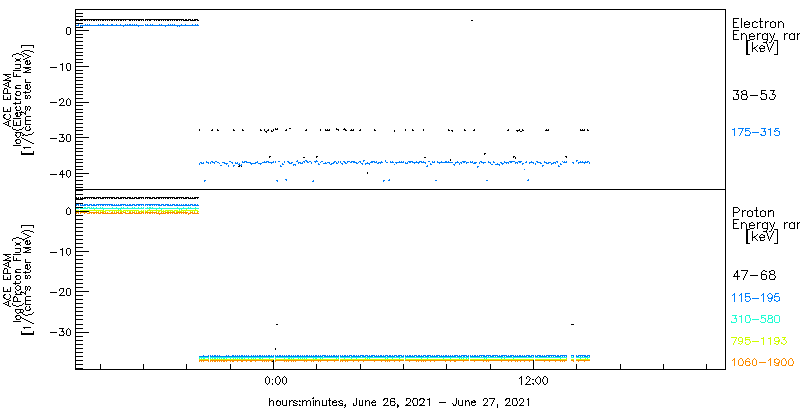
Task: Click the -10 tick label on proton plot
Action: [59, 251]
